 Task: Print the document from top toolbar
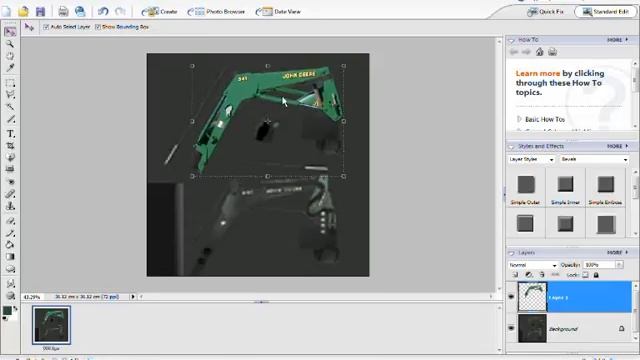point(63,11)
